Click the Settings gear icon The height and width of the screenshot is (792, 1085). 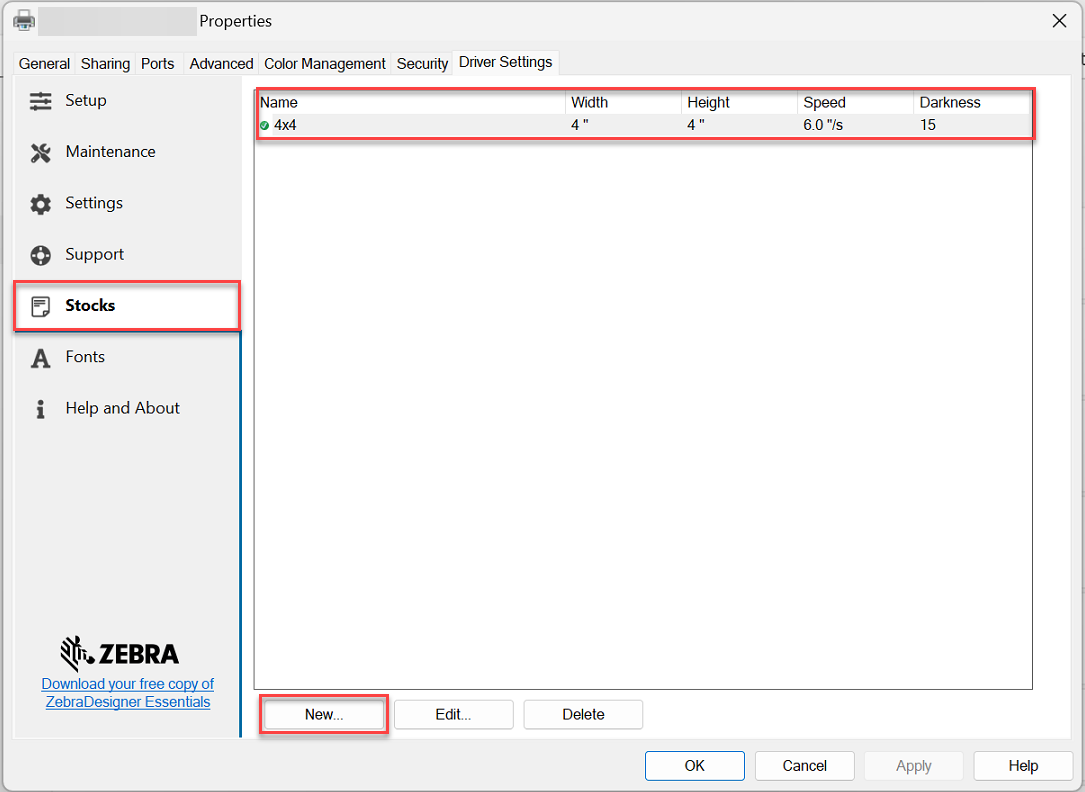point(39,203)
